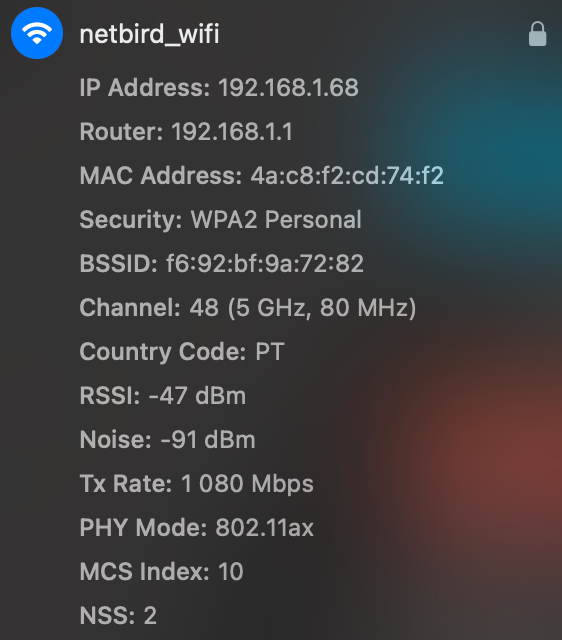Click the RSSI -47 dBm line

(163, 396)
